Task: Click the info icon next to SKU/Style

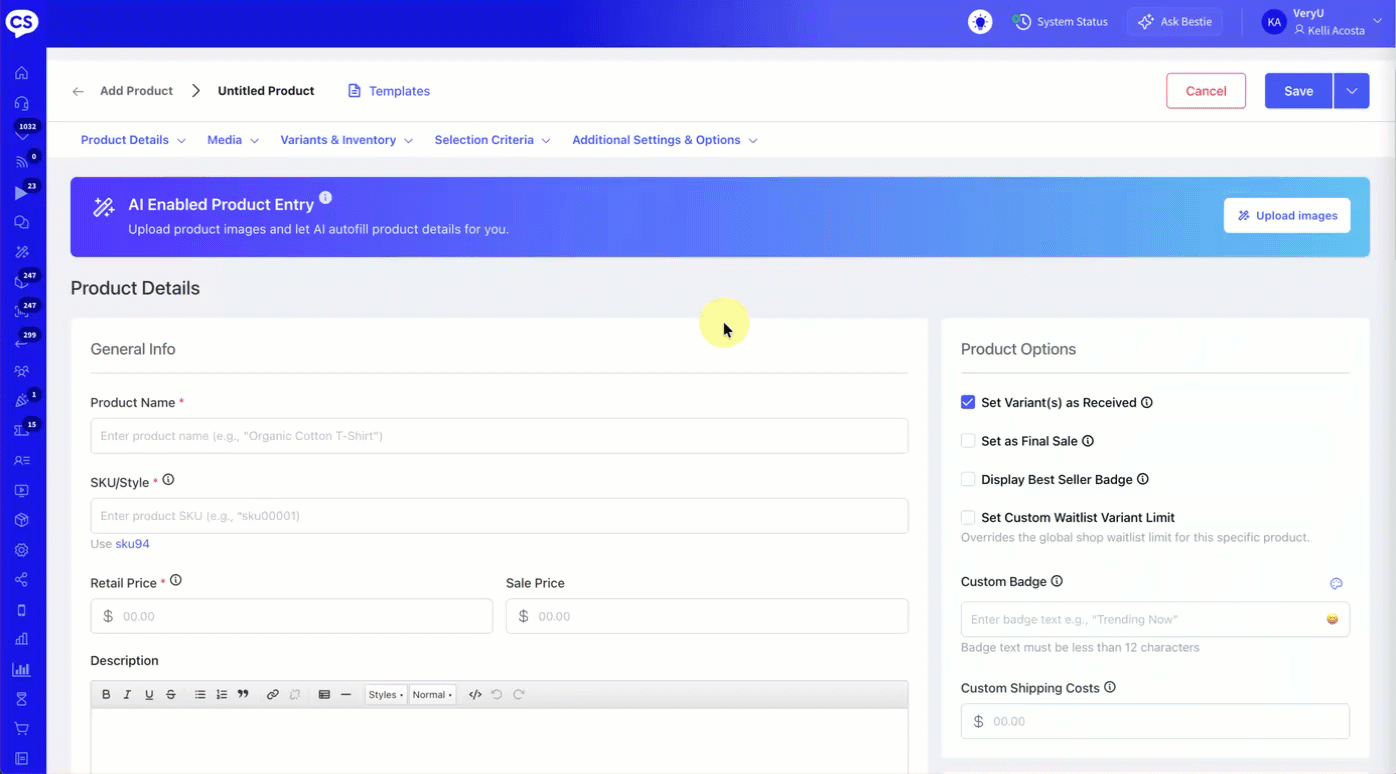Action: point(168,480)
